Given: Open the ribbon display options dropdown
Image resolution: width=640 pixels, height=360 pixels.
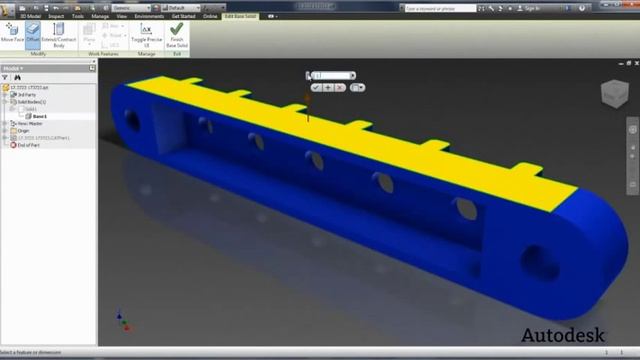Looking at the screenshot, I should point(272,16).
